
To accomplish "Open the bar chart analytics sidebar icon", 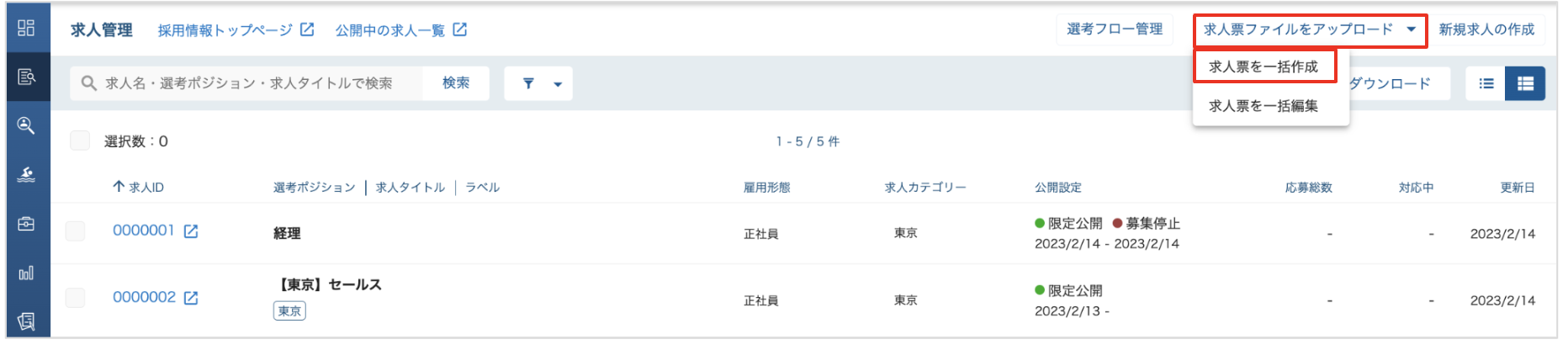I will 26,273.
